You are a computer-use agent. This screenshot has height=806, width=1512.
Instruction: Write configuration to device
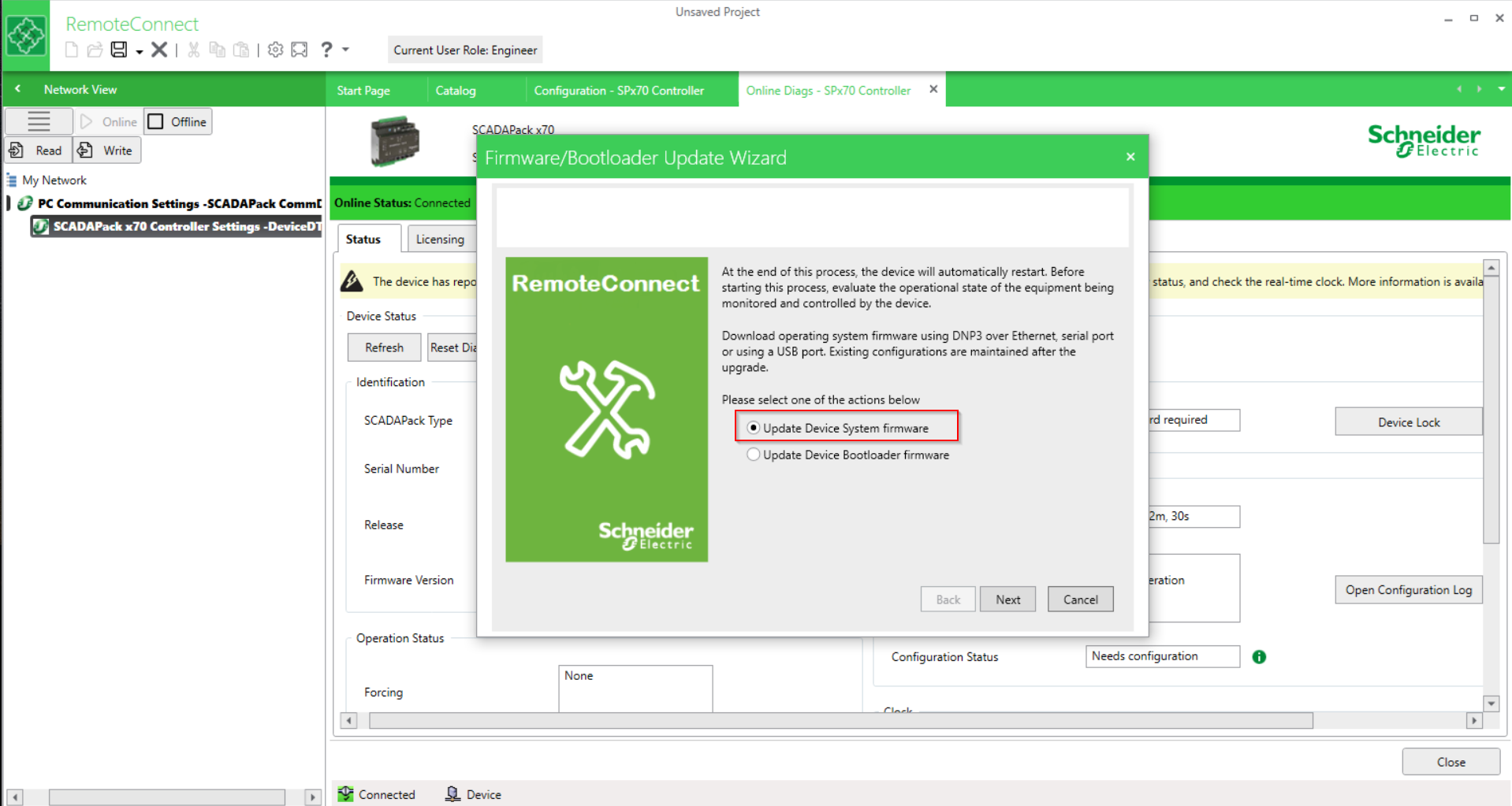(x=107, y=150)
